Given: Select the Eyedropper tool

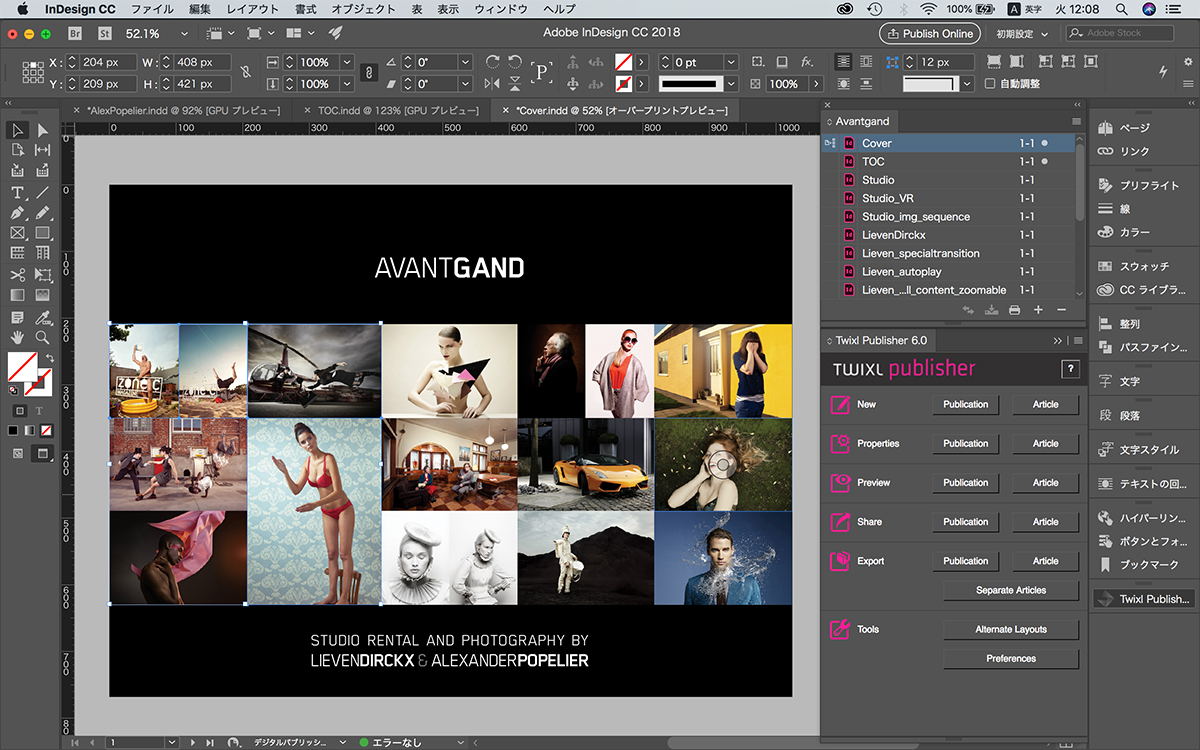Looking at the screenshot, I should point(43,317).
